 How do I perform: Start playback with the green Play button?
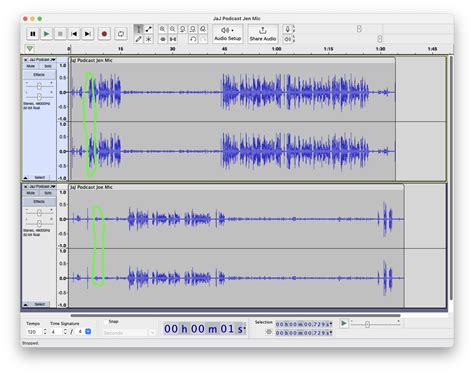[x=46, y=34]
